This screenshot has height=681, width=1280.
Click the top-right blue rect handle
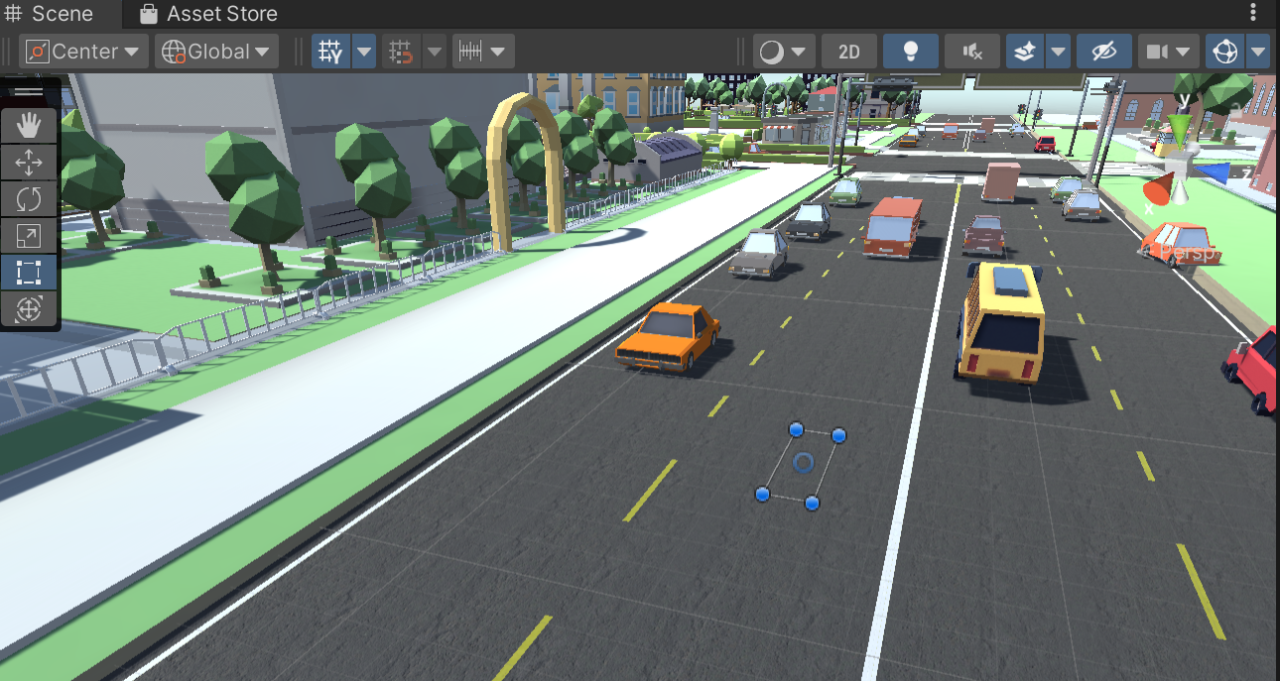coord(839,435)
